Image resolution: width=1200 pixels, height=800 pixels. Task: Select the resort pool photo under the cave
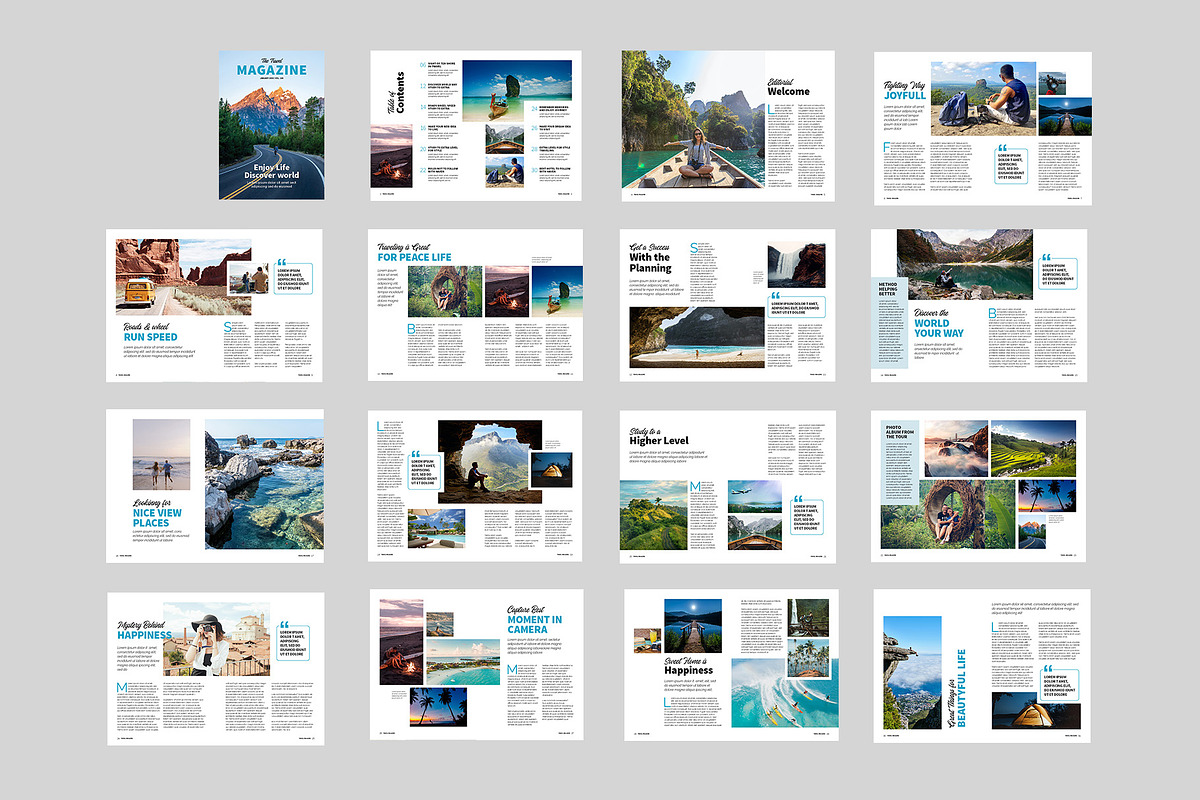pos(436,528)
